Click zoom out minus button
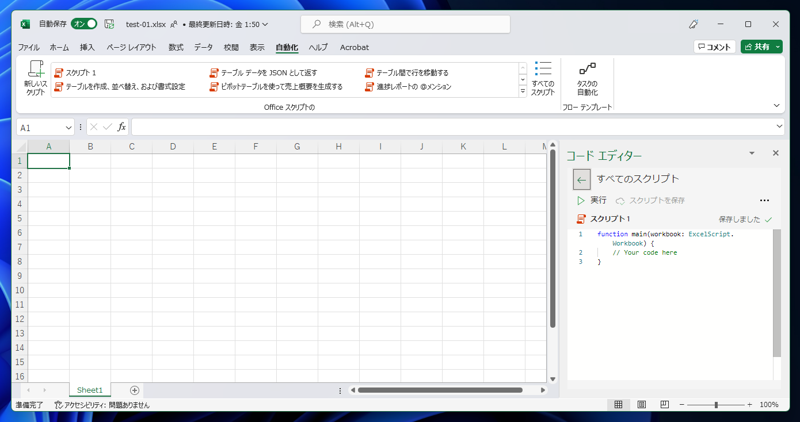 pos(682,405)
